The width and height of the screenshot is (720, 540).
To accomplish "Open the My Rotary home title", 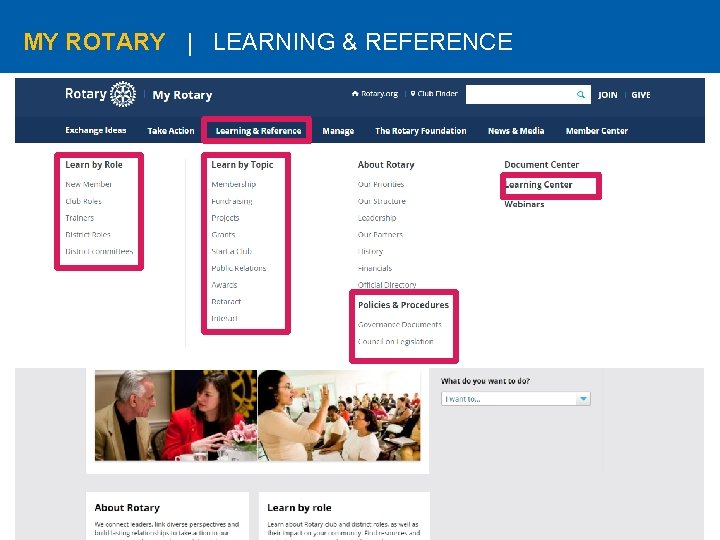I will (x=182, y=95).
